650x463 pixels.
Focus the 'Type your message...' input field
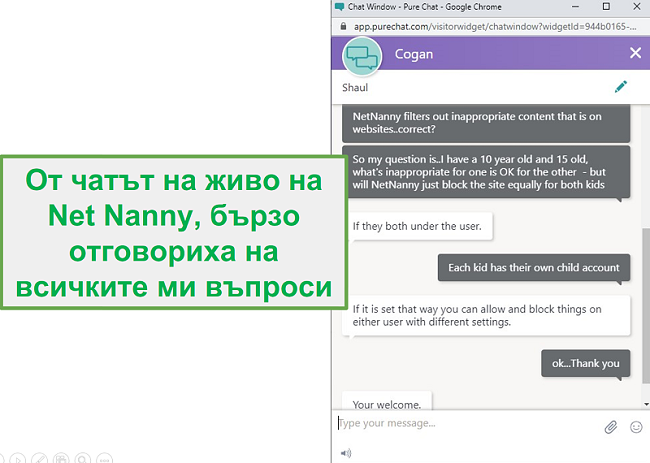pyautogui.click(x=468, y=423)
